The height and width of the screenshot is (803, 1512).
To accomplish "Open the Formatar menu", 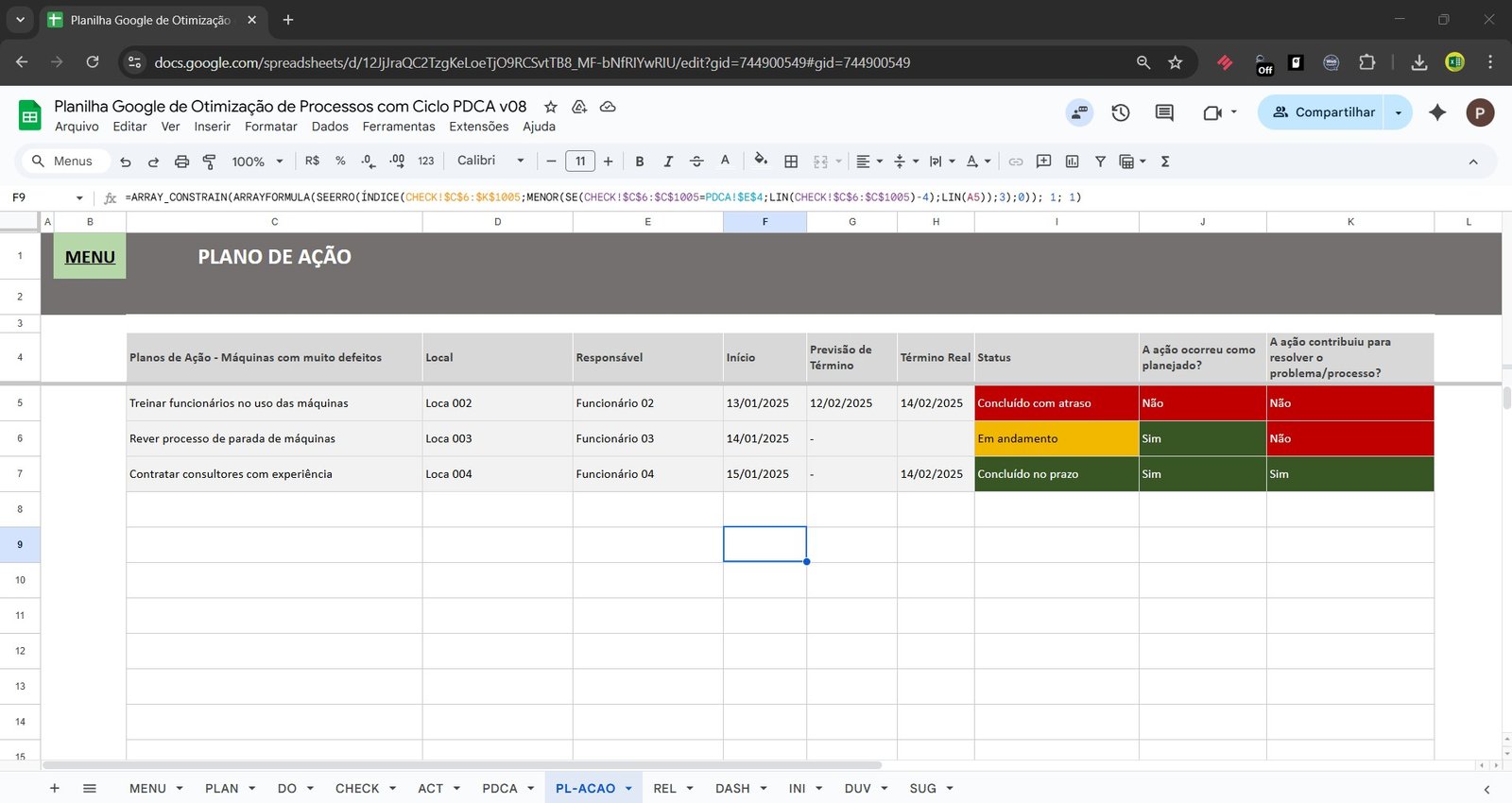I will coord(270,127).
